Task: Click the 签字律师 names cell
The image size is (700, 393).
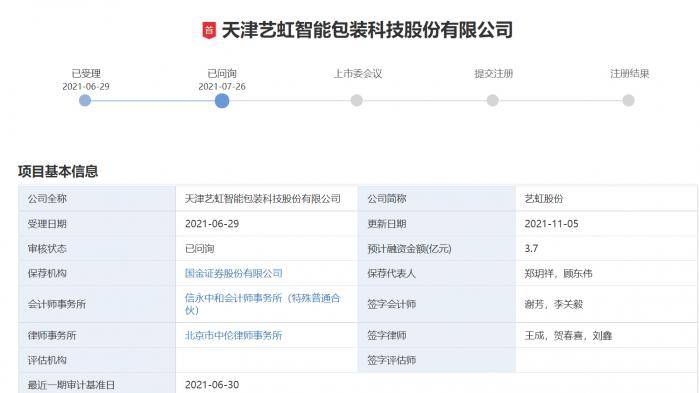Action: click(606, 335)
